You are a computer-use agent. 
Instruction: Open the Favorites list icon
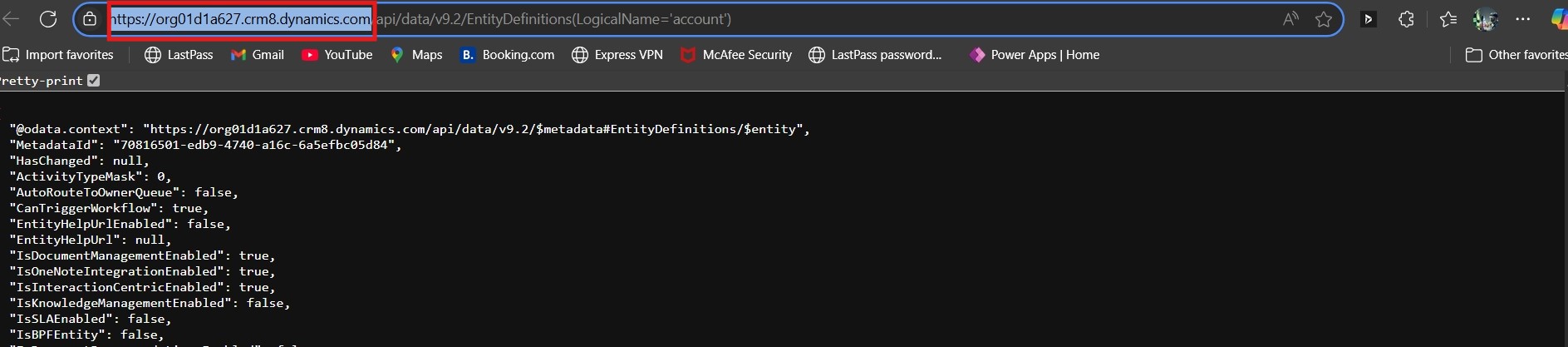(1448, 19)
